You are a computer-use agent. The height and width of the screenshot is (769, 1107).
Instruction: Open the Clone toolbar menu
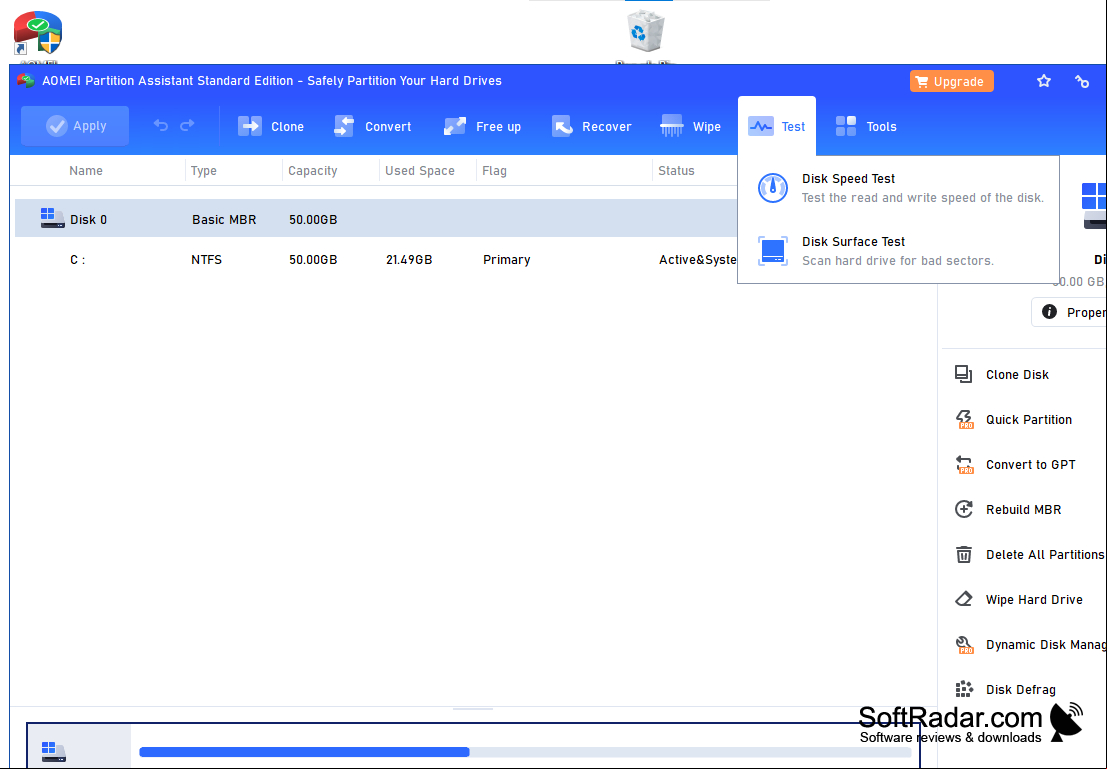(x=271, y=126)
